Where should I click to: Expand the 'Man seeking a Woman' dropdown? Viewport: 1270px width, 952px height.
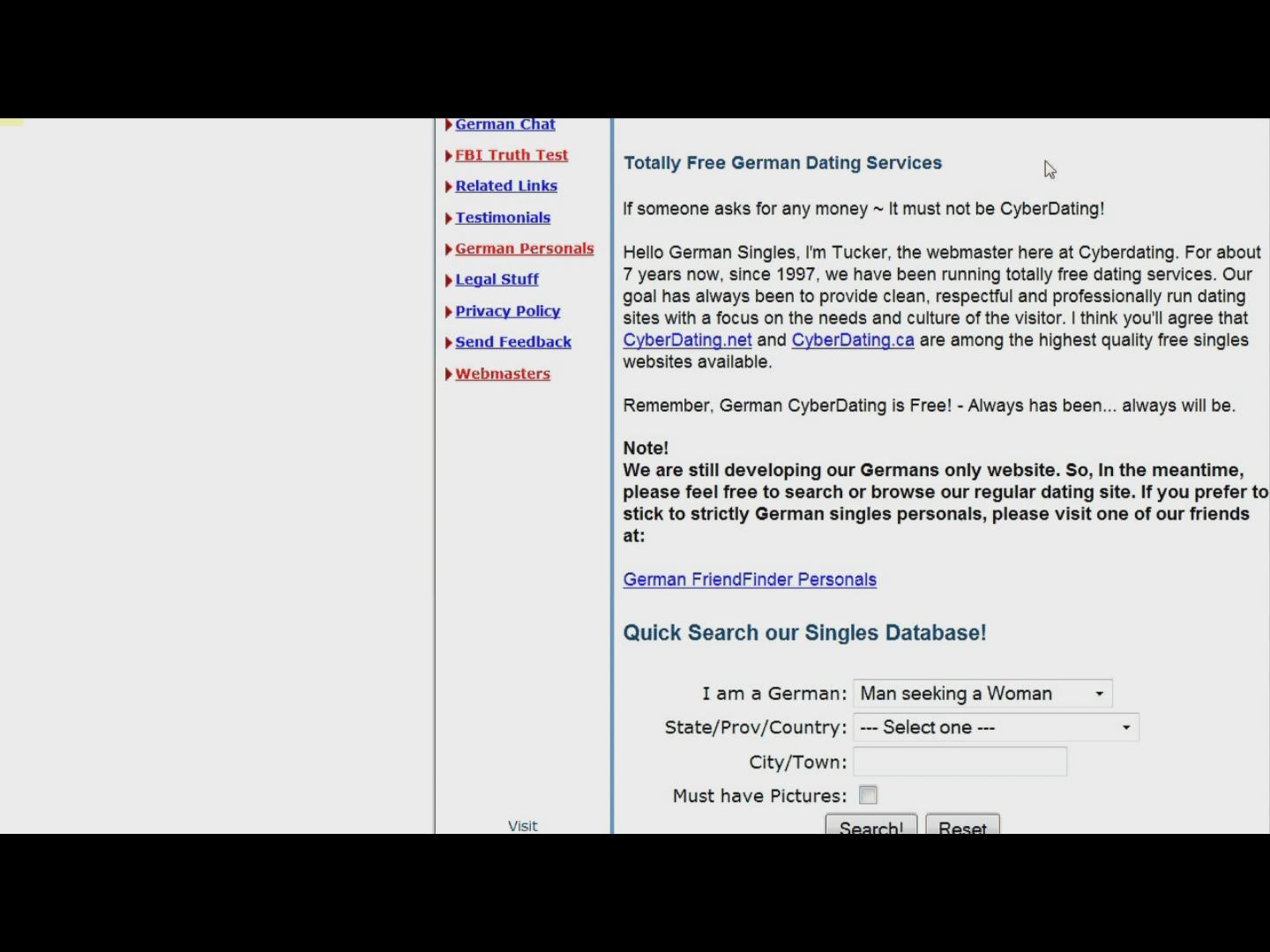pos(982,694)
